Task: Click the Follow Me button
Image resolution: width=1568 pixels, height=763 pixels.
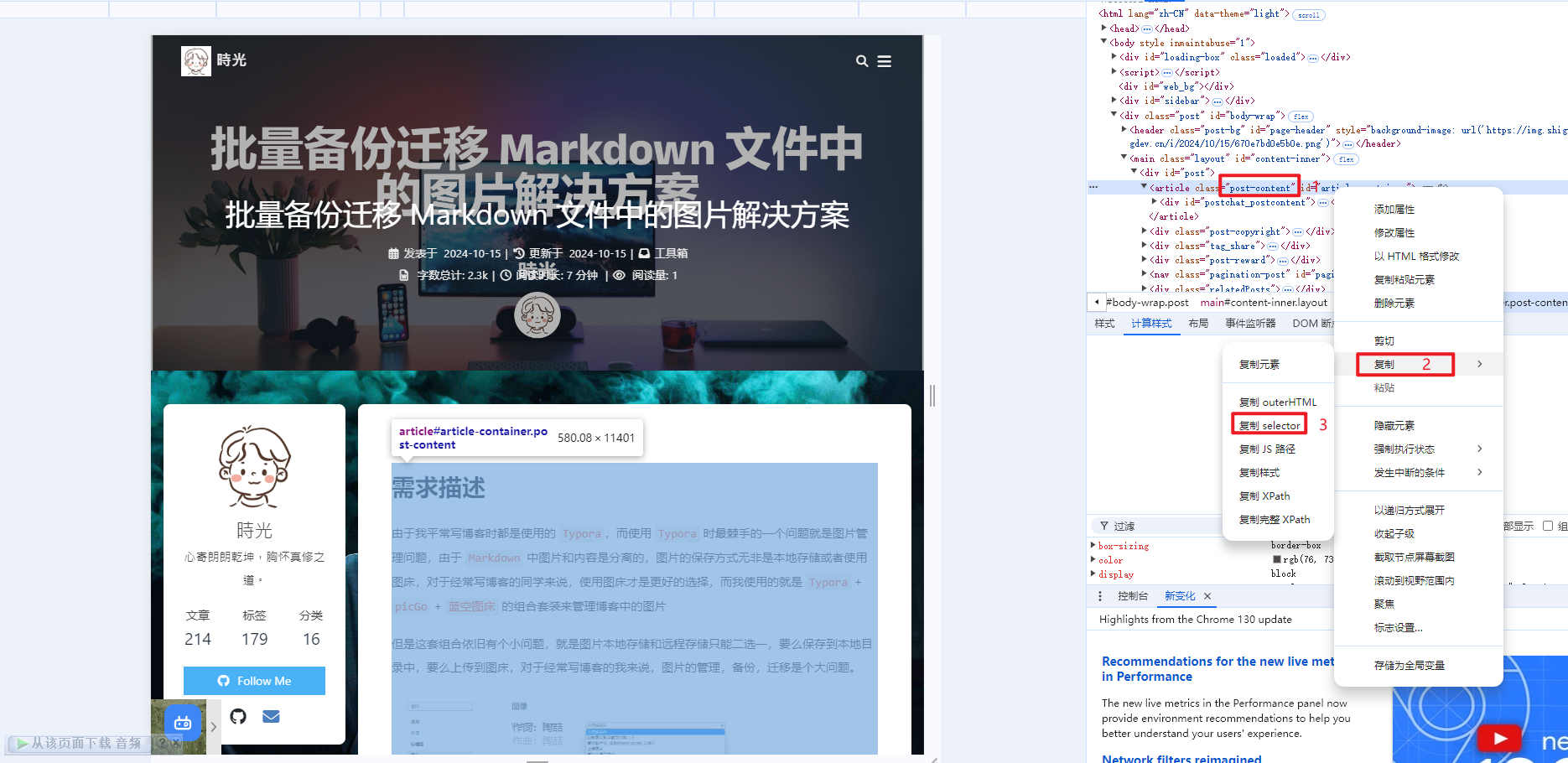Action: (x=254, y=681)
